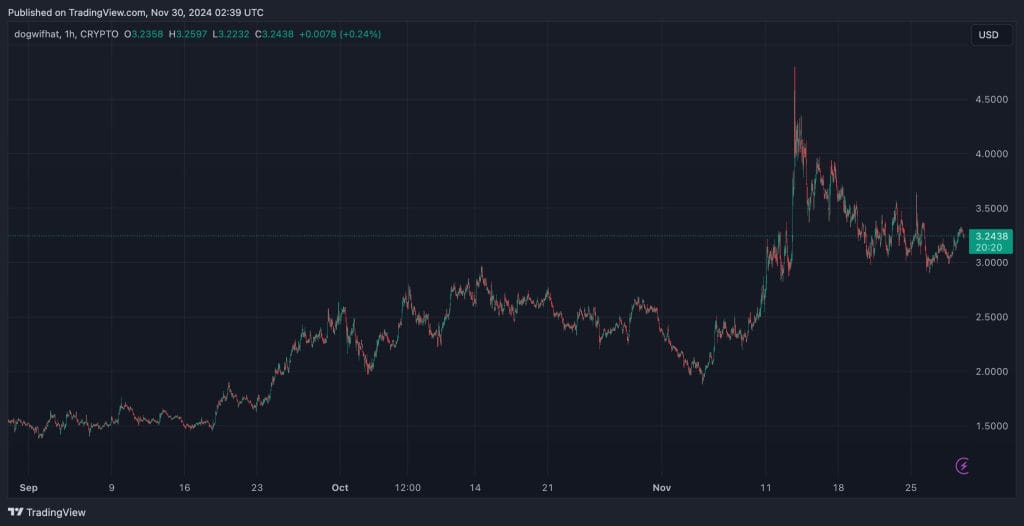Screen dimensions: 1024x526
Task: Click the 2.5000 price axis label
Action: [x=991, y=317]
